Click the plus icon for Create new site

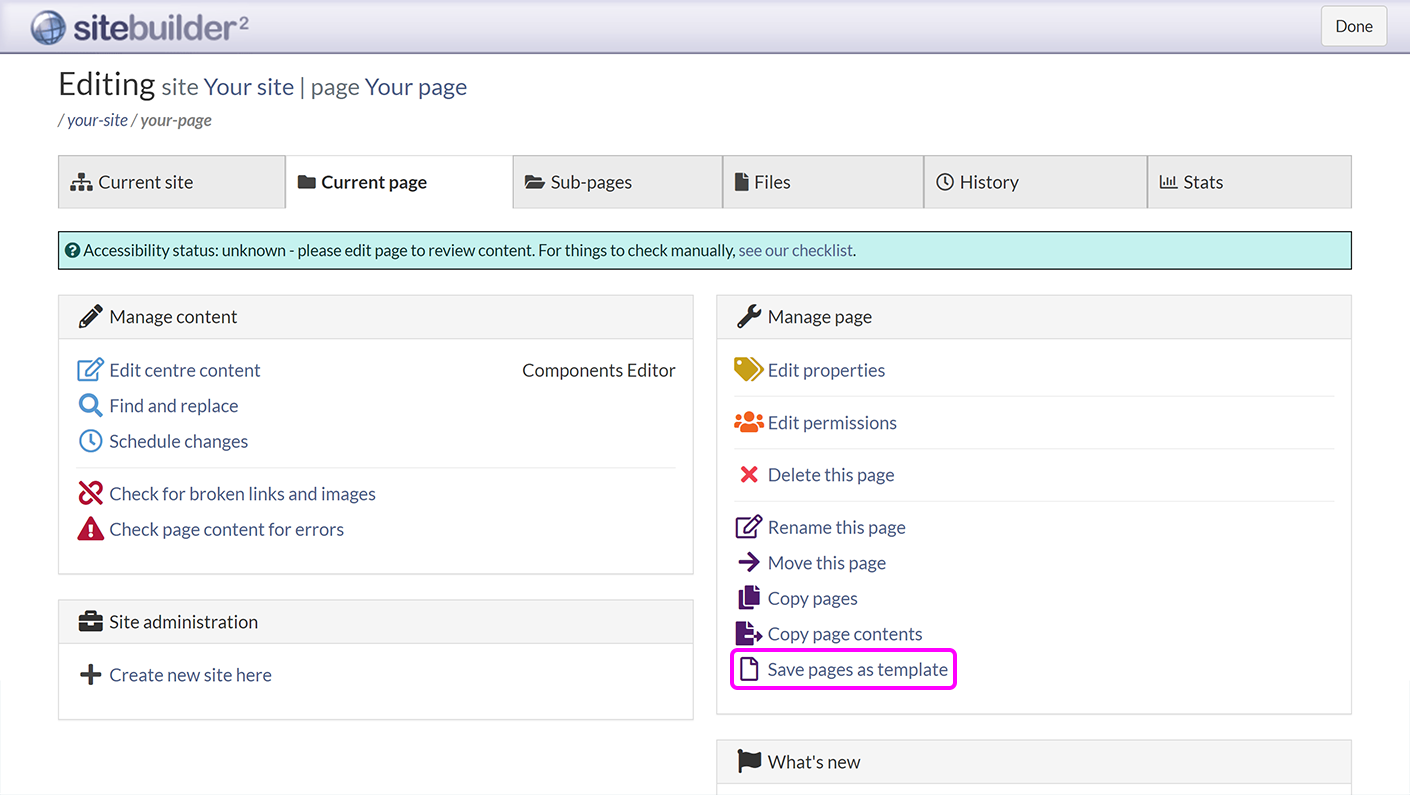90,675
